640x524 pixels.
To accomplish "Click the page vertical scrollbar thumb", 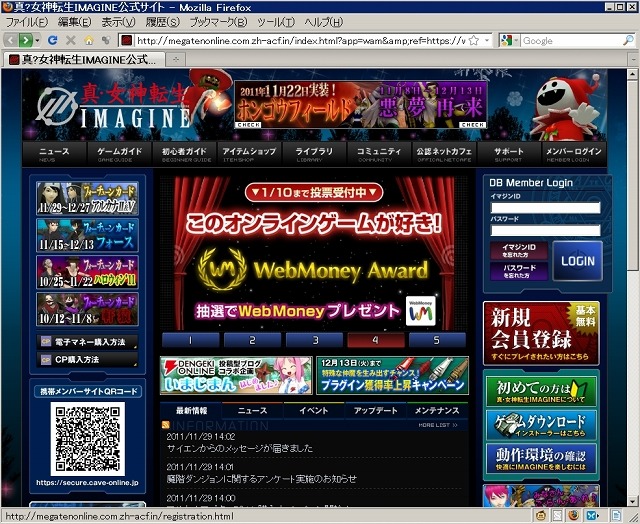I will [x=632, y=175].
